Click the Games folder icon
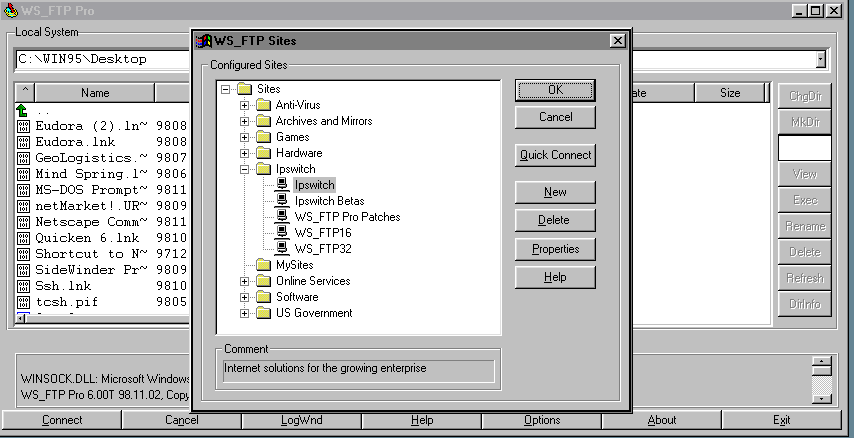 point(264,137)
